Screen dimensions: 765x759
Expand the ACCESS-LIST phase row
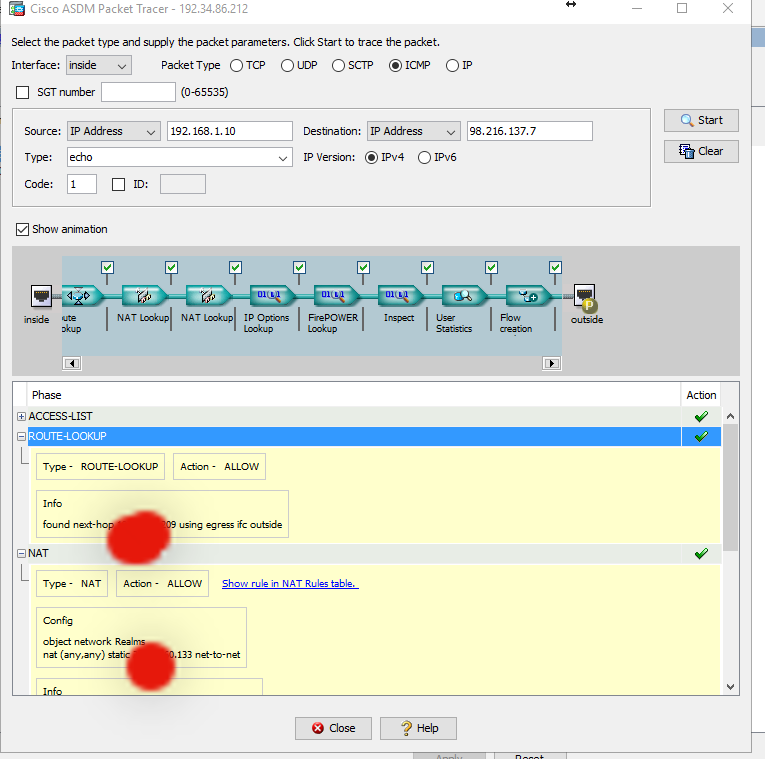click(21, 417)
